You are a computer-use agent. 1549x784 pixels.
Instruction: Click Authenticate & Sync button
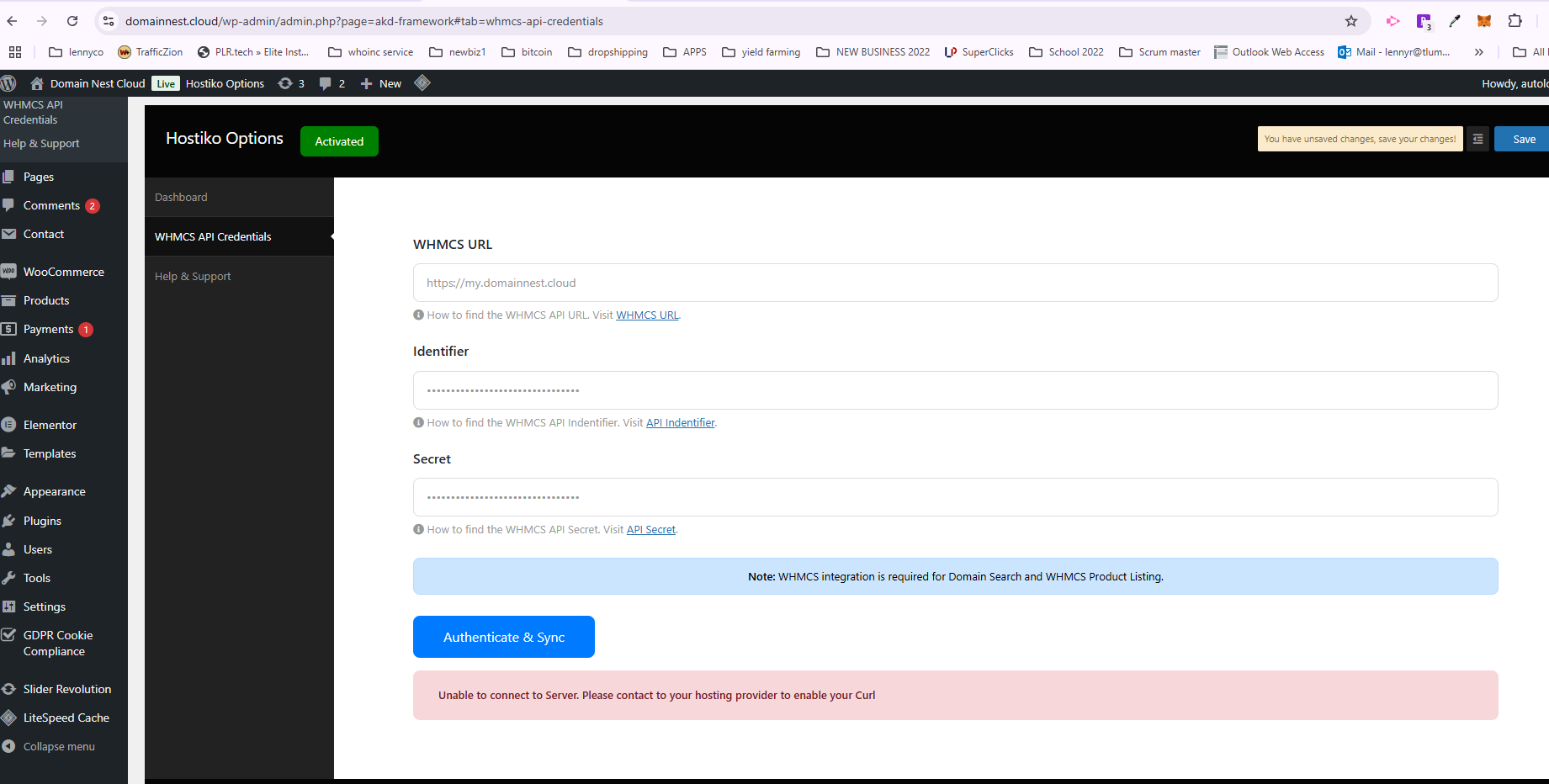504,637
